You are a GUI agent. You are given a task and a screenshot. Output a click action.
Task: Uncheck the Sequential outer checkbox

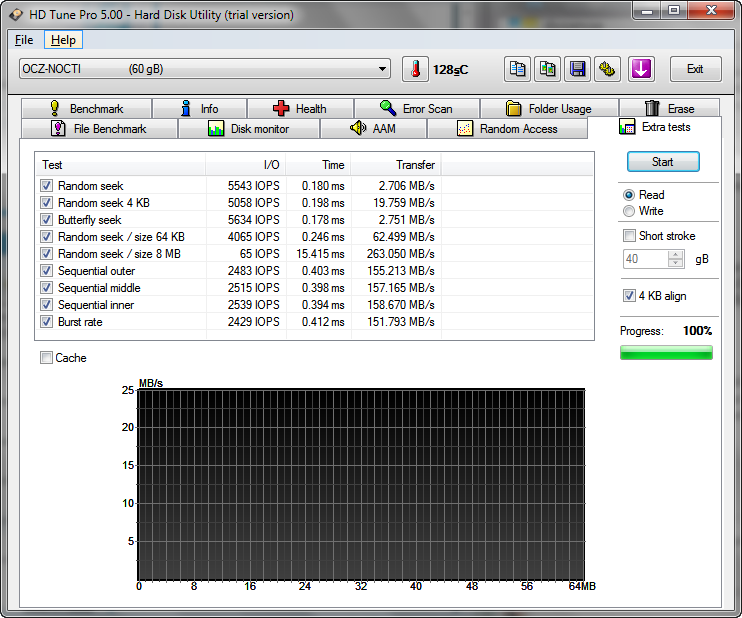coord(46,271)
